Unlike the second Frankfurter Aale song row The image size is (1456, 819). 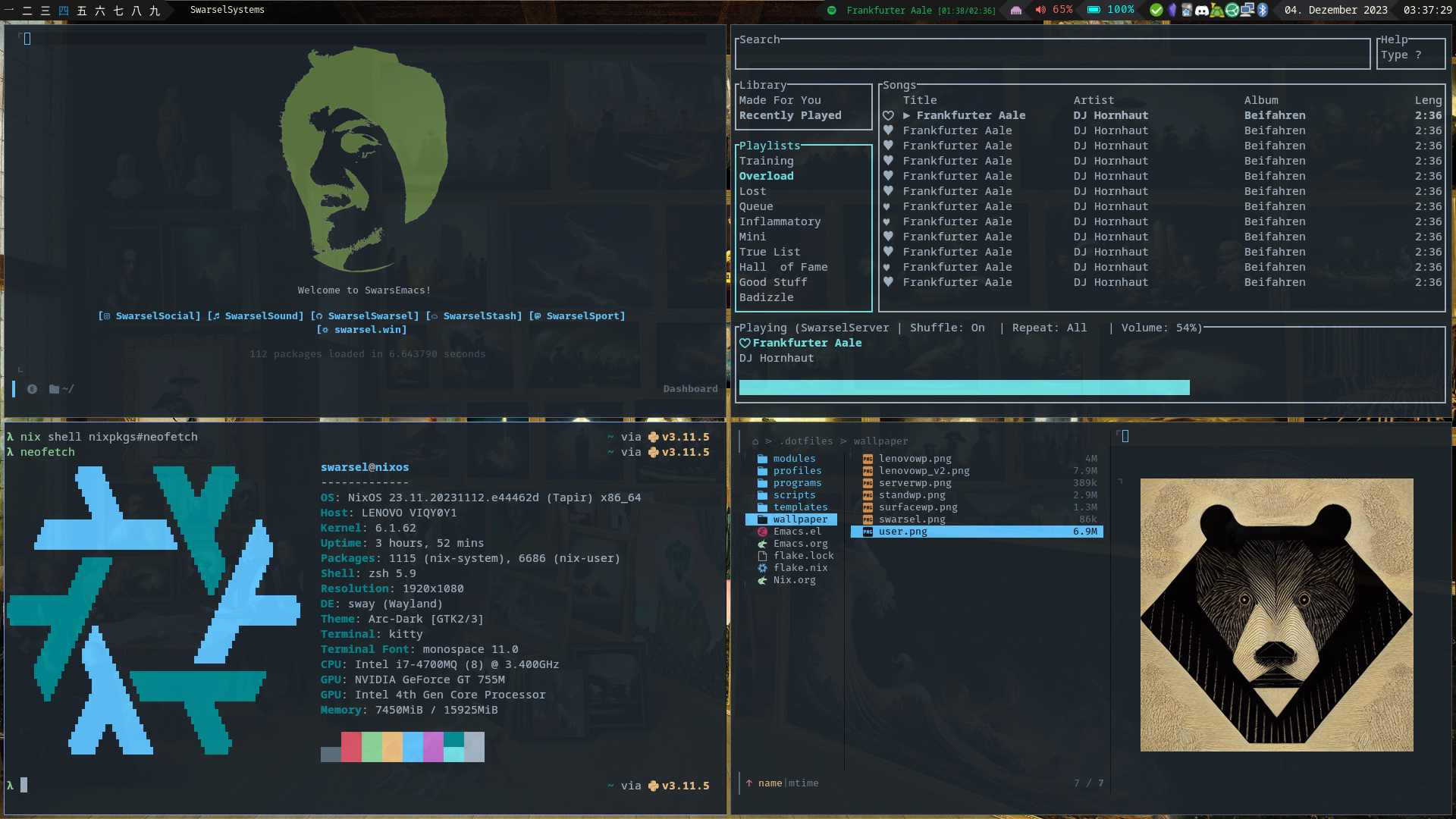pos(888,130)
